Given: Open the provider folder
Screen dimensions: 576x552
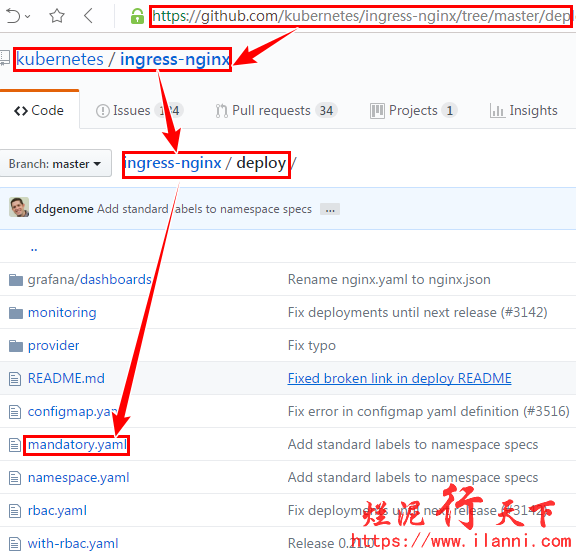Looking at the screenshot, I should point(54,346).
